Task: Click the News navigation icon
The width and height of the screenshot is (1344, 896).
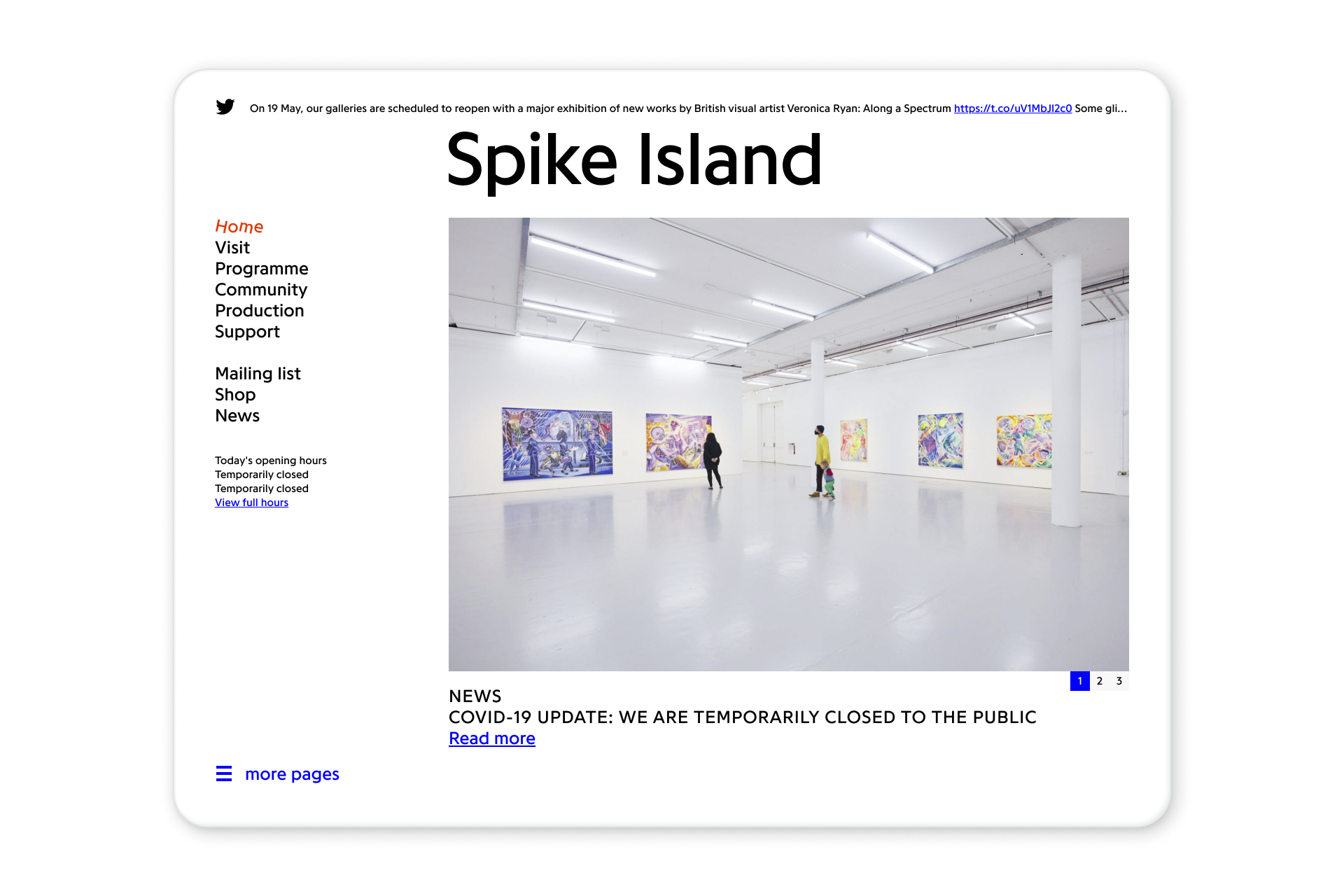Action: [x=236, y=415]
